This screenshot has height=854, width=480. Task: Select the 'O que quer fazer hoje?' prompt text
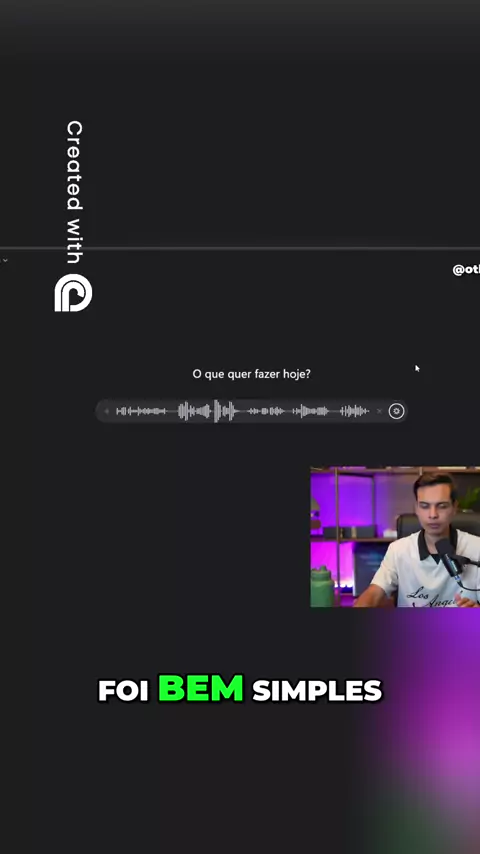pos(251,374)
